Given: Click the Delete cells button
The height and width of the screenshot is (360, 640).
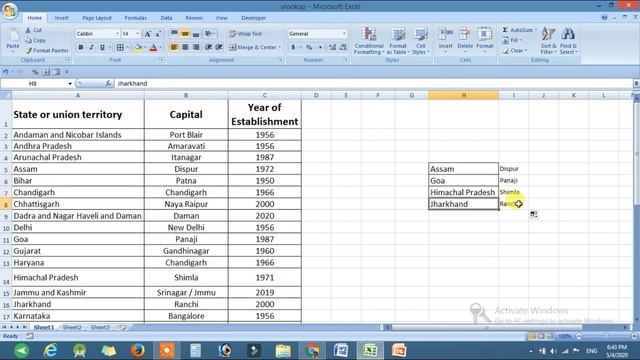Looking at the screenshot, I should tap(465, 40).
